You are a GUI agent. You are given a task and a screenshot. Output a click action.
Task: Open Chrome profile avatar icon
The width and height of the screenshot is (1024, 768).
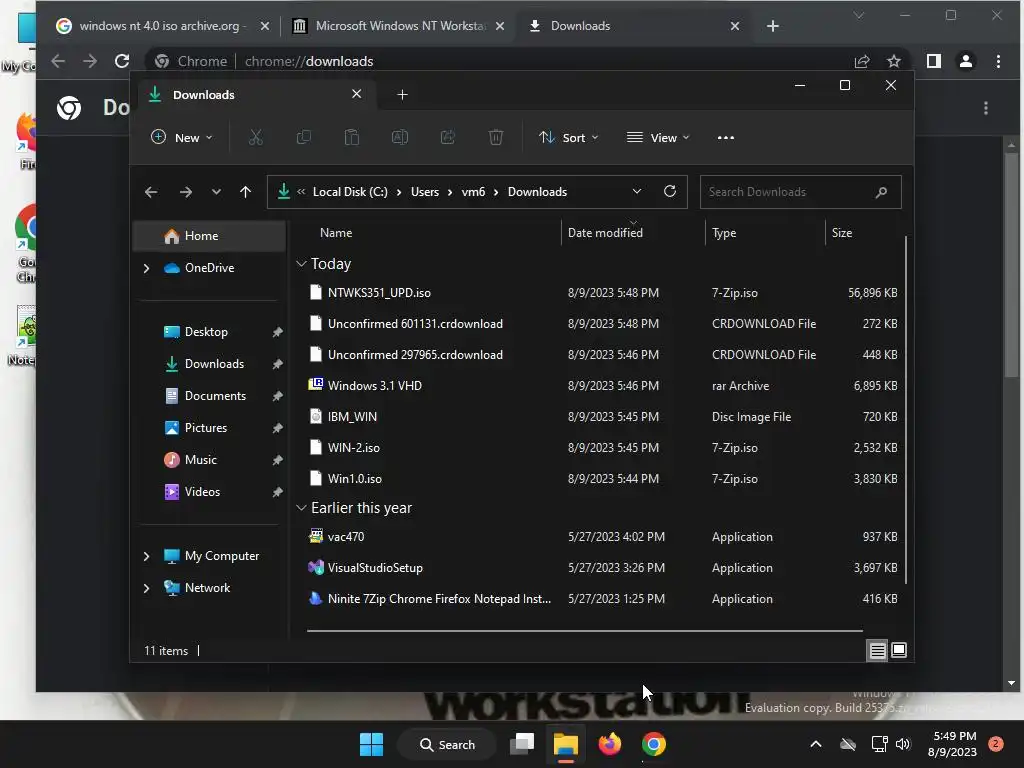(965, 61)
